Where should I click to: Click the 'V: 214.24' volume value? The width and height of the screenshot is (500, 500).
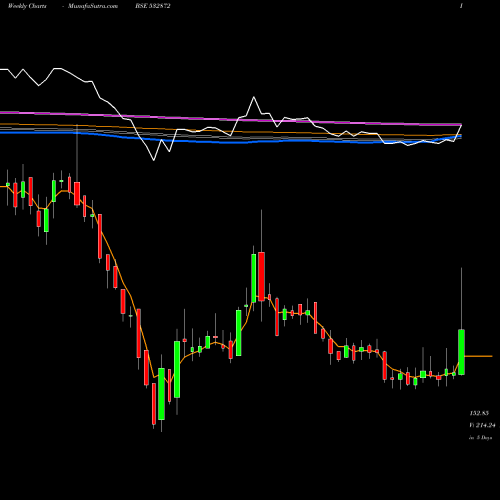tap(482, 425)
